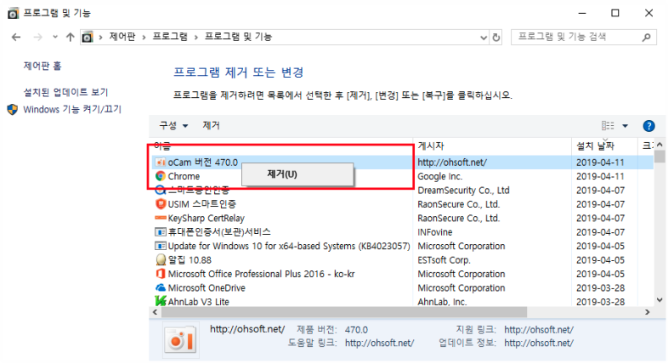
Task: Click the horizontal scrollbar right arrow
Action: [648, 312]
